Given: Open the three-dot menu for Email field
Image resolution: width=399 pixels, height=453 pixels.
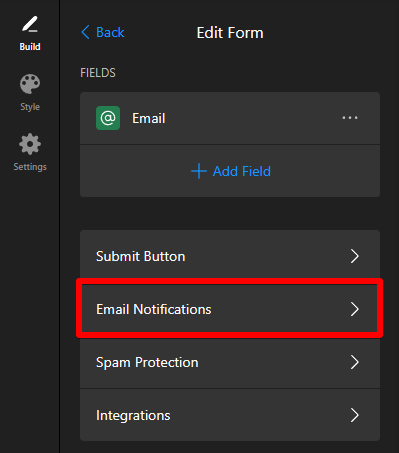Looking at the screenshot, I should [350, 118].
